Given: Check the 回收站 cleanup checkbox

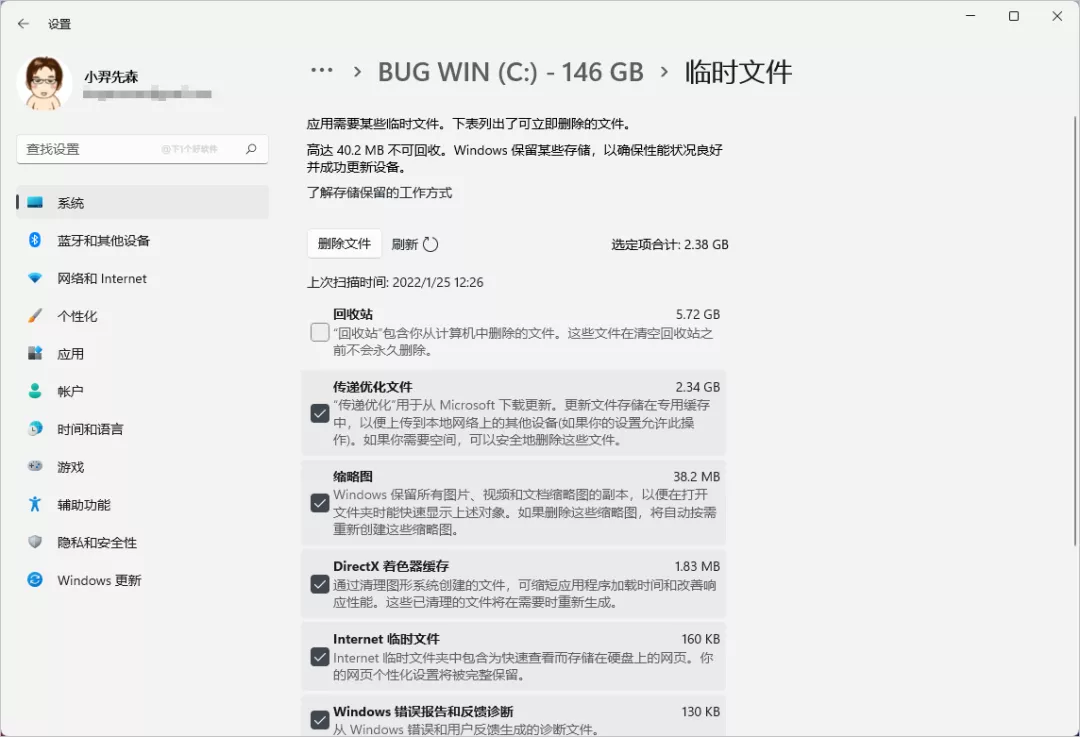Looking at the screenshot, I should [x=320, y=331].
